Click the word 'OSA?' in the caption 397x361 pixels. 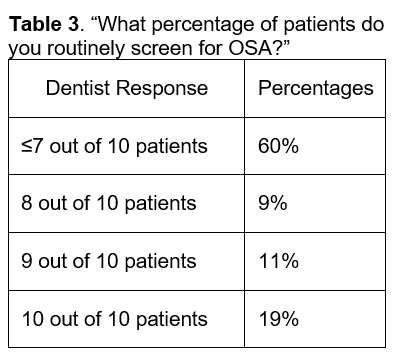coord(260,48)
